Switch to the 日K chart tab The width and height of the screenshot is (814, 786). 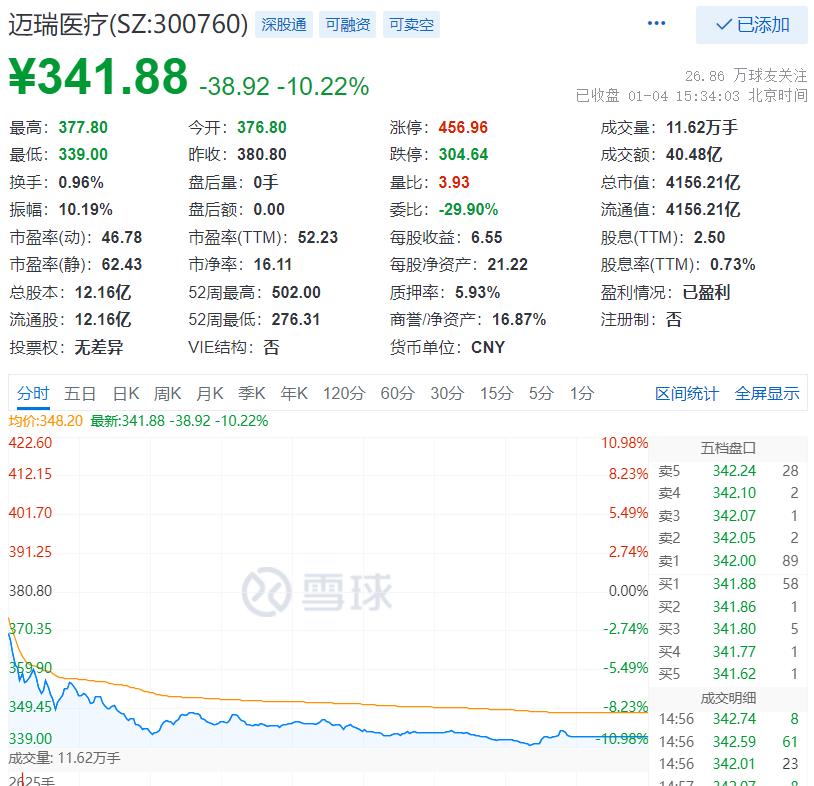(126, 393)
